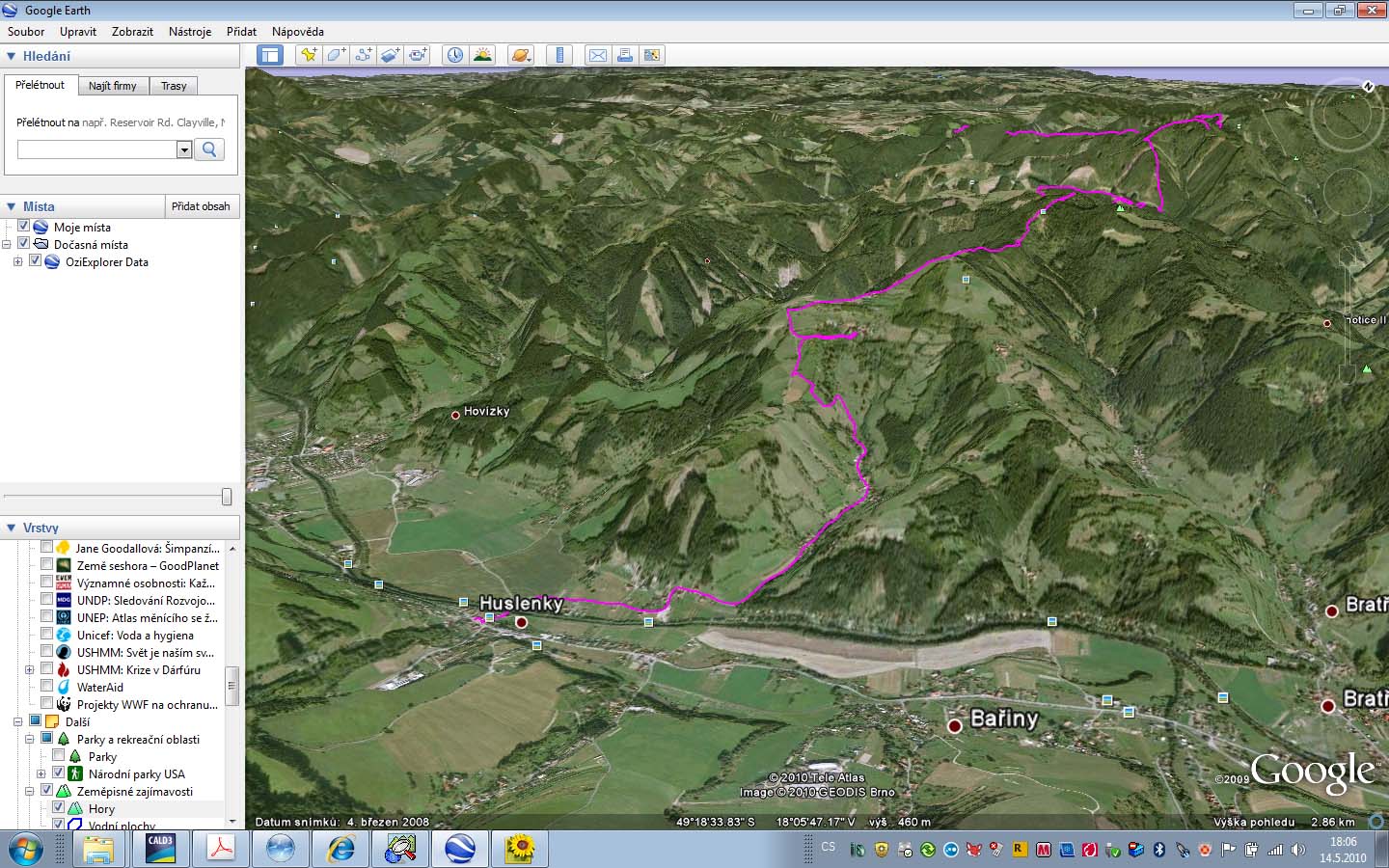Switch to the Trasy tab
Viewport: 1389px width, 868px height.
tap(174, 86)
